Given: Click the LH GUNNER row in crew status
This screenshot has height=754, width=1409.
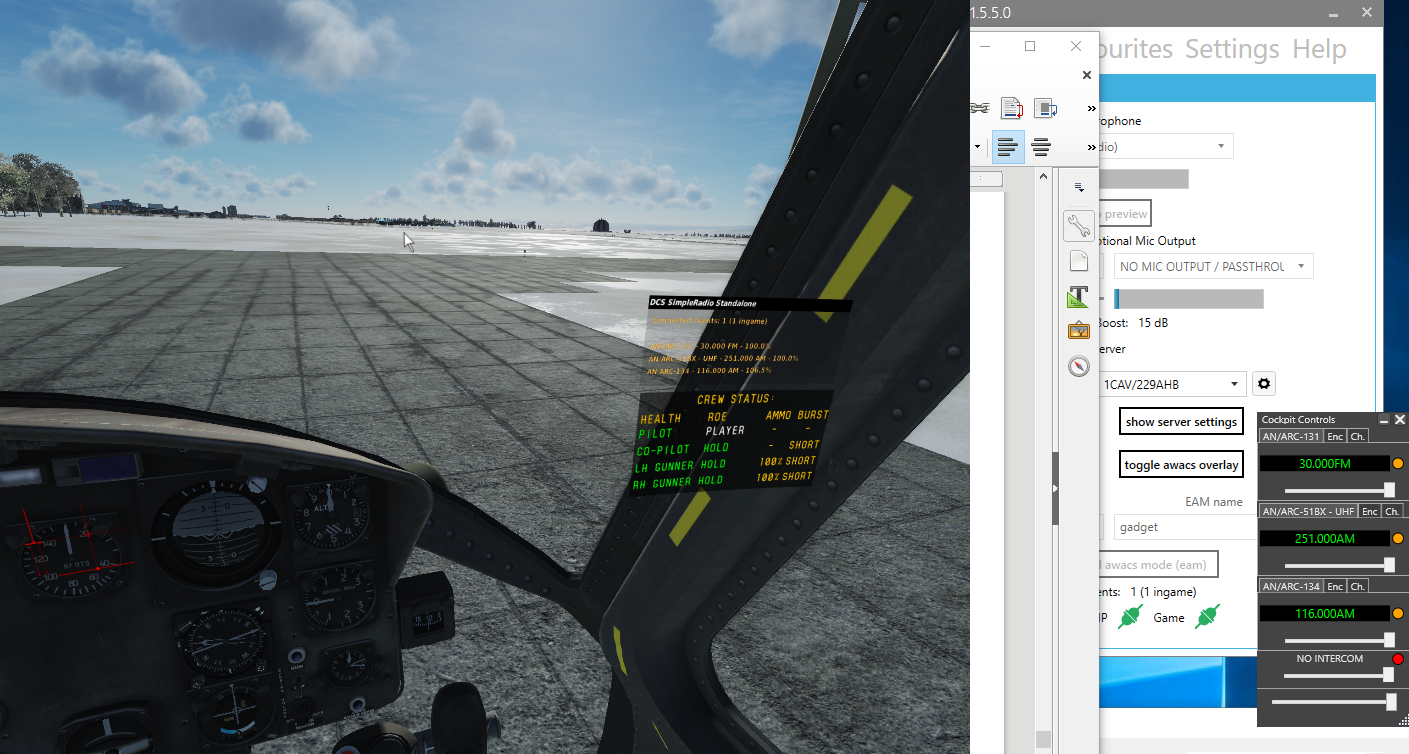Looking at the screenshot, I should pos(725,464).
